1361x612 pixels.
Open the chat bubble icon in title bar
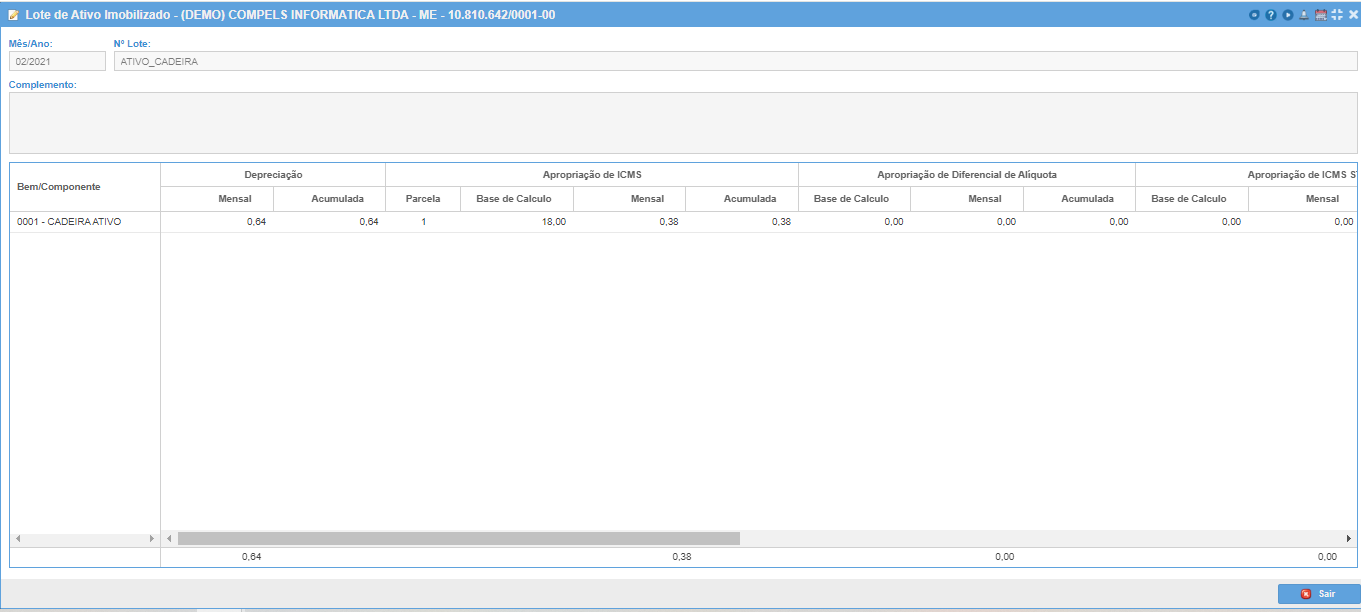(1255, 15)
